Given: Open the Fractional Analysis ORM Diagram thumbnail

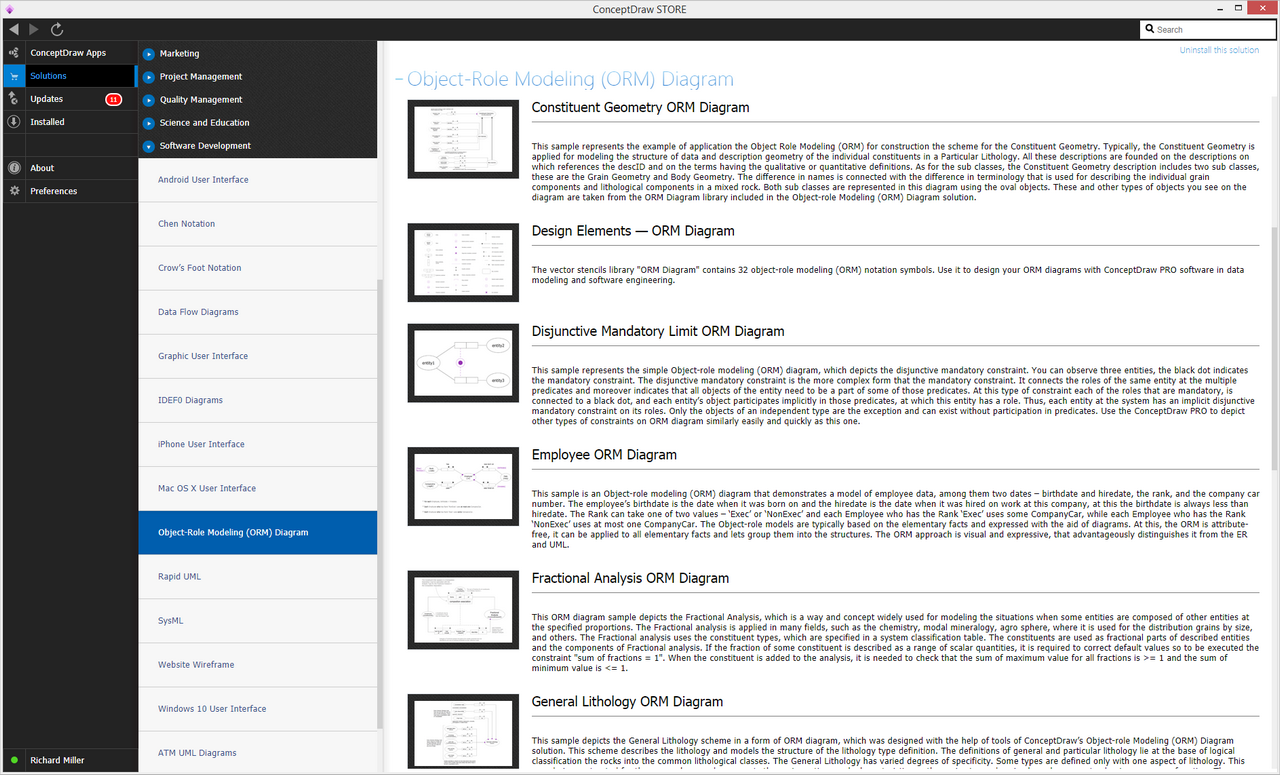Looking at the screenshot, I should [463, 610].
